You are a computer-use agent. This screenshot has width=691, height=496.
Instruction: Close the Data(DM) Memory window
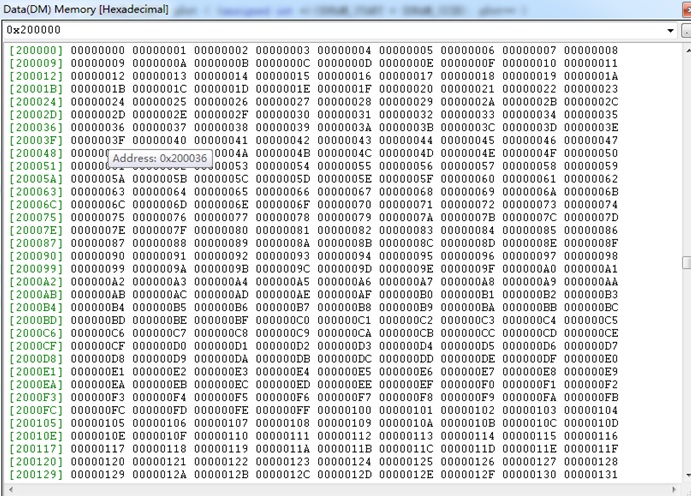click(687, 9)
